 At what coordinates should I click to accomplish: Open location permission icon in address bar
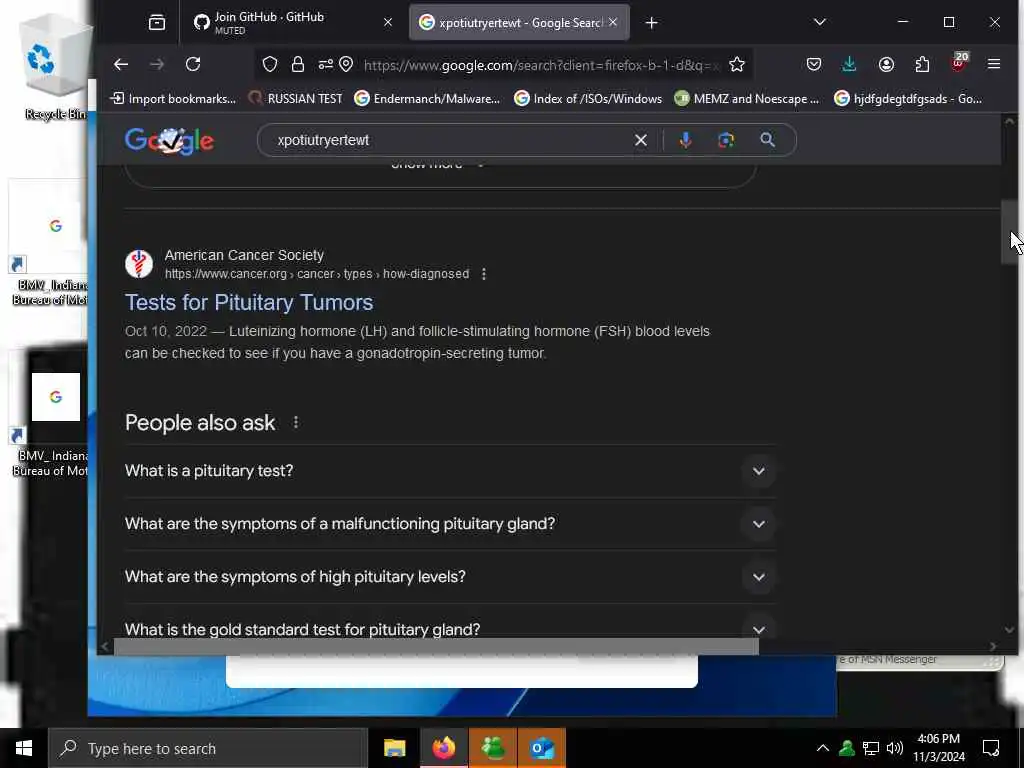click(x=346, y=64)
